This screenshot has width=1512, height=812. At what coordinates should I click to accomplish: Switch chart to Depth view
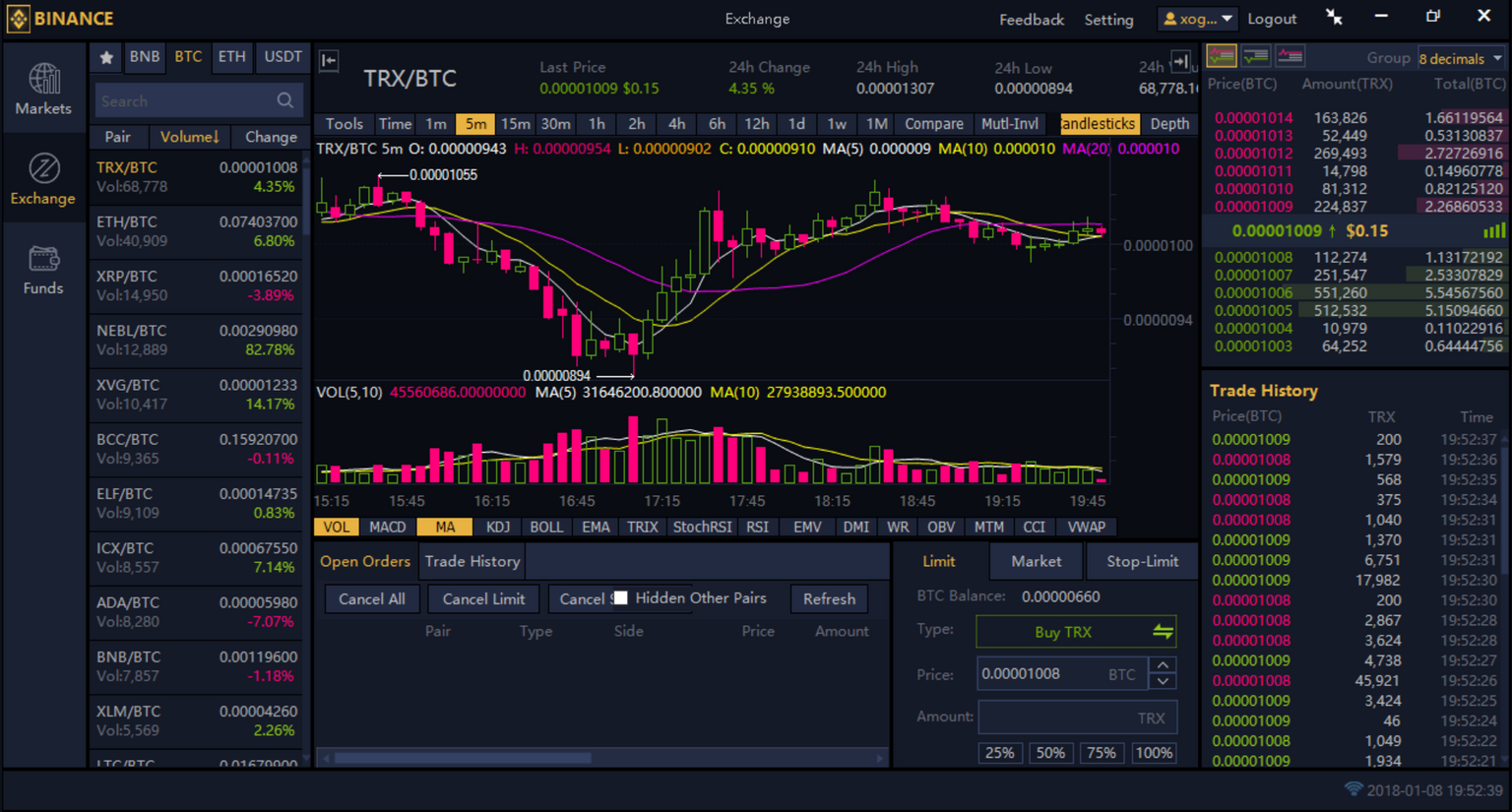pos(1168,123)
